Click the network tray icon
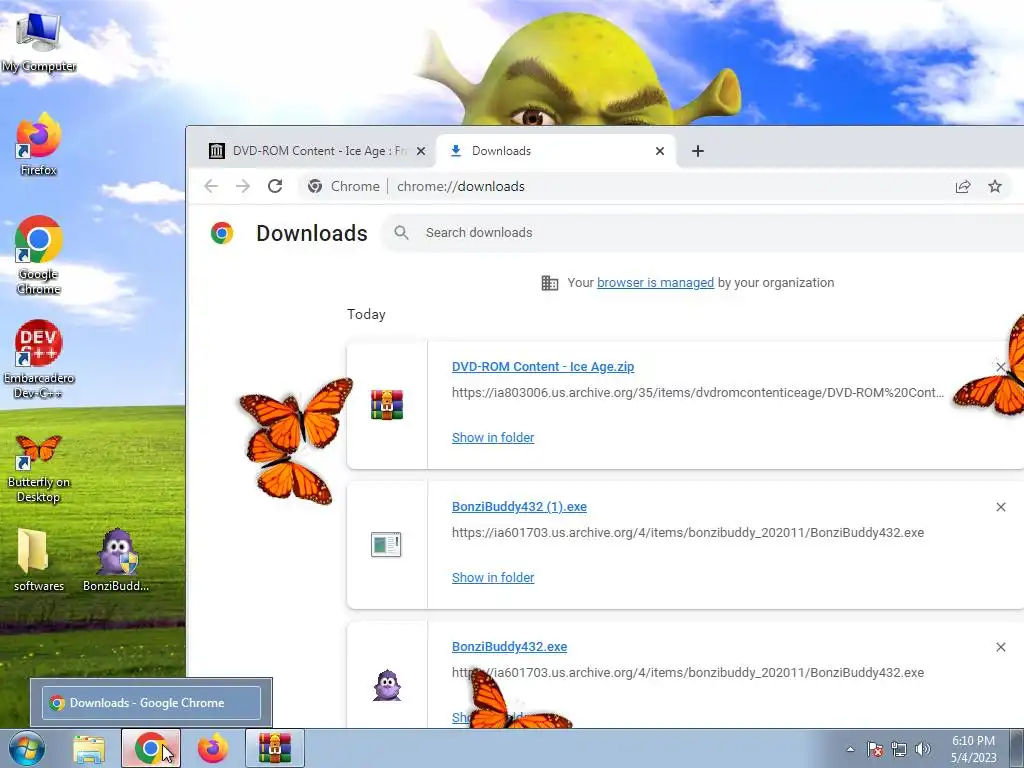This screenshot has width=1024, height=768. (x=899, y=749)
